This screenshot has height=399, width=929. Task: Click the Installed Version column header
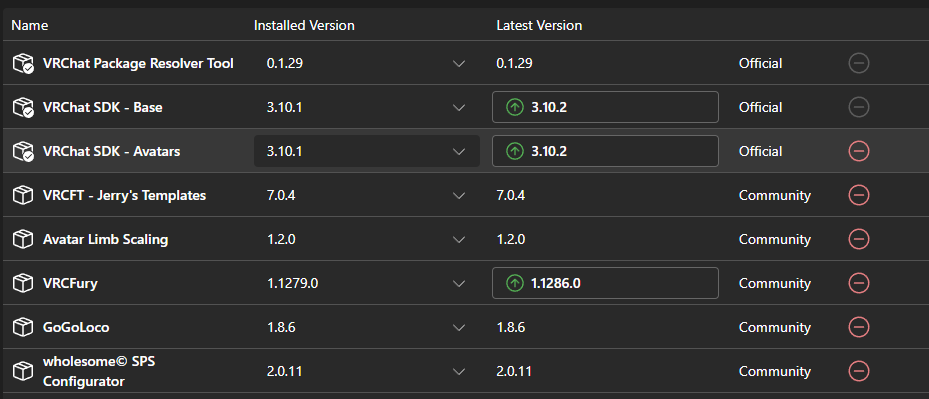click(304, 25)
